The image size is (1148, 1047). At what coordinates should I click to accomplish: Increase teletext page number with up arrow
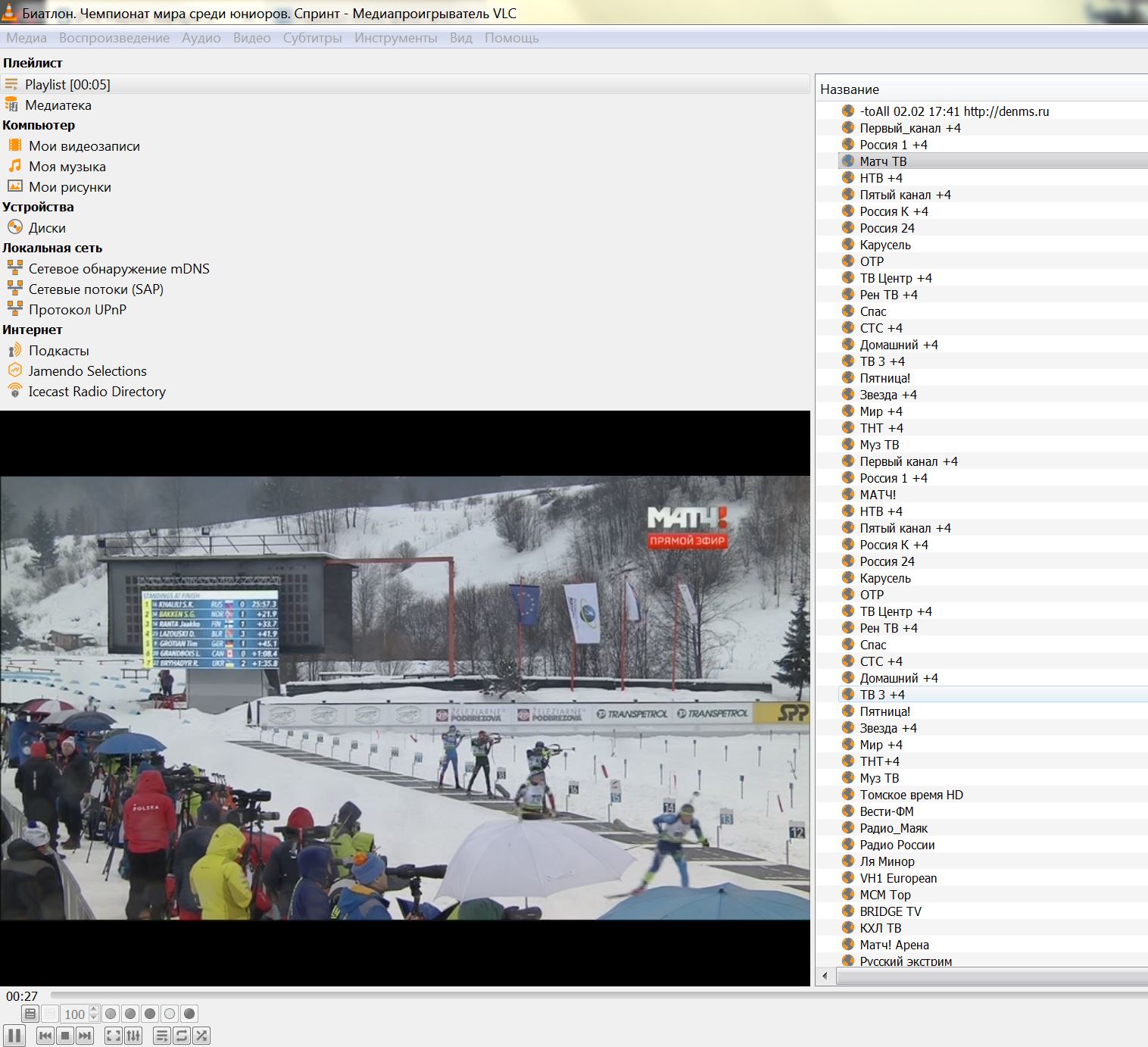click(94, 1009)
